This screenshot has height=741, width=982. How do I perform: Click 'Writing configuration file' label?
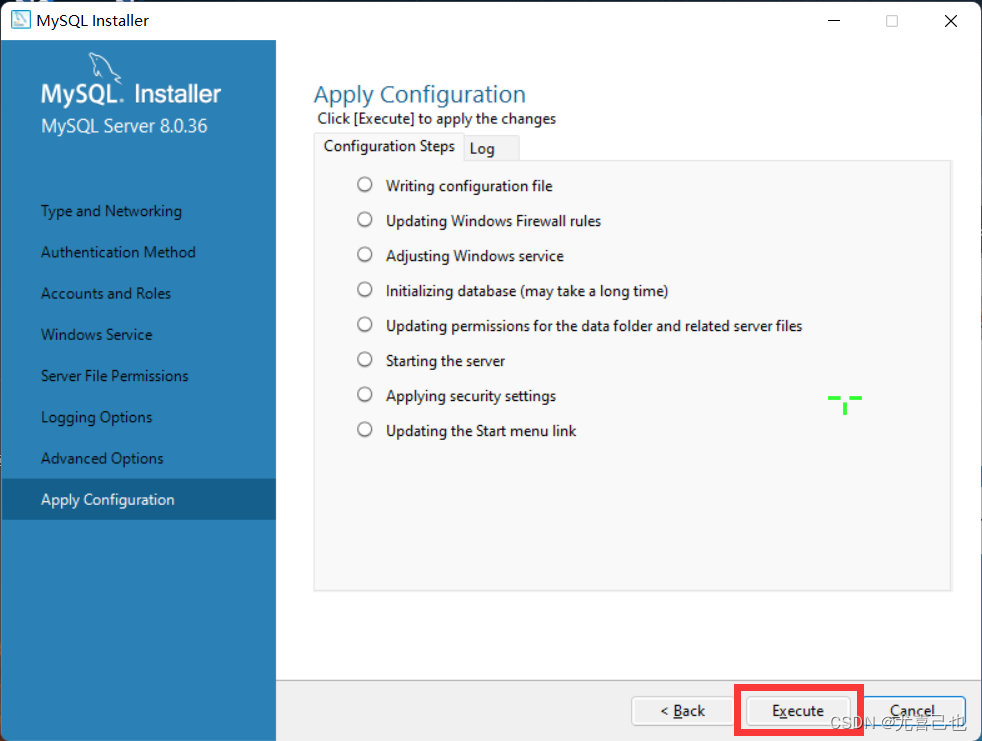point(469,186)
